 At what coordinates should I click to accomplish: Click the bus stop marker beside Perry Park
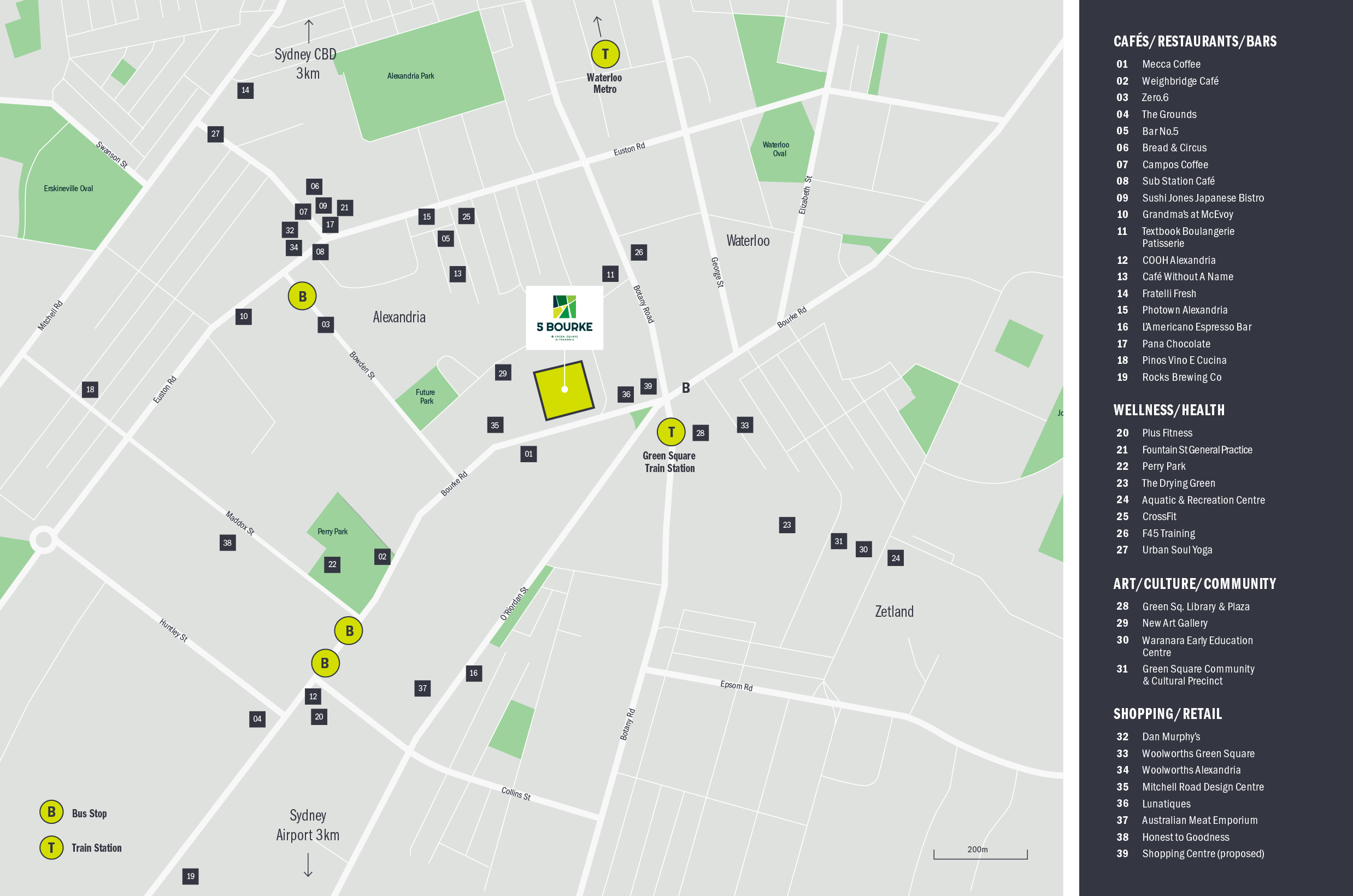click(349, 631)
